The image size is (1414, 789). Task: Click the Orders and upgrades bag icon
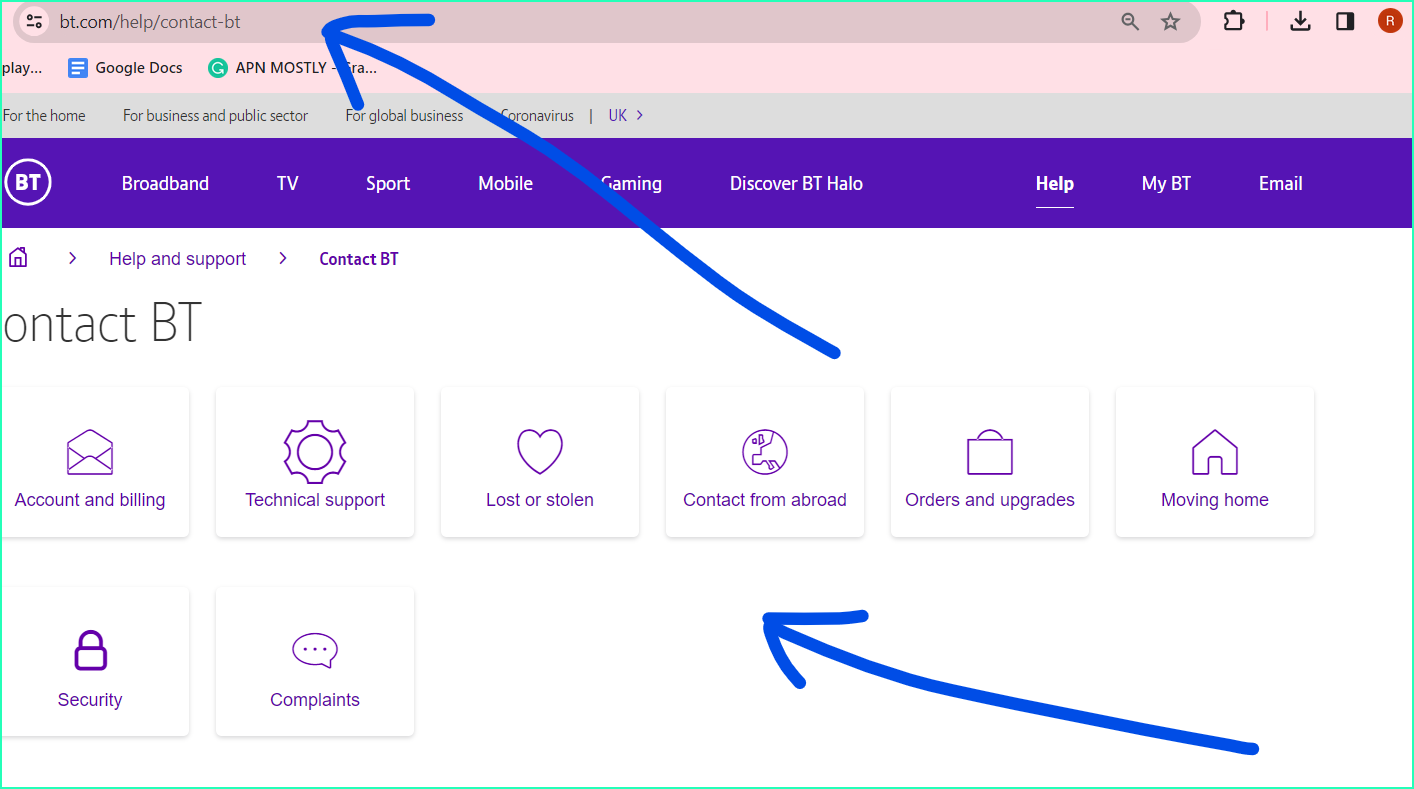(989, 451)
